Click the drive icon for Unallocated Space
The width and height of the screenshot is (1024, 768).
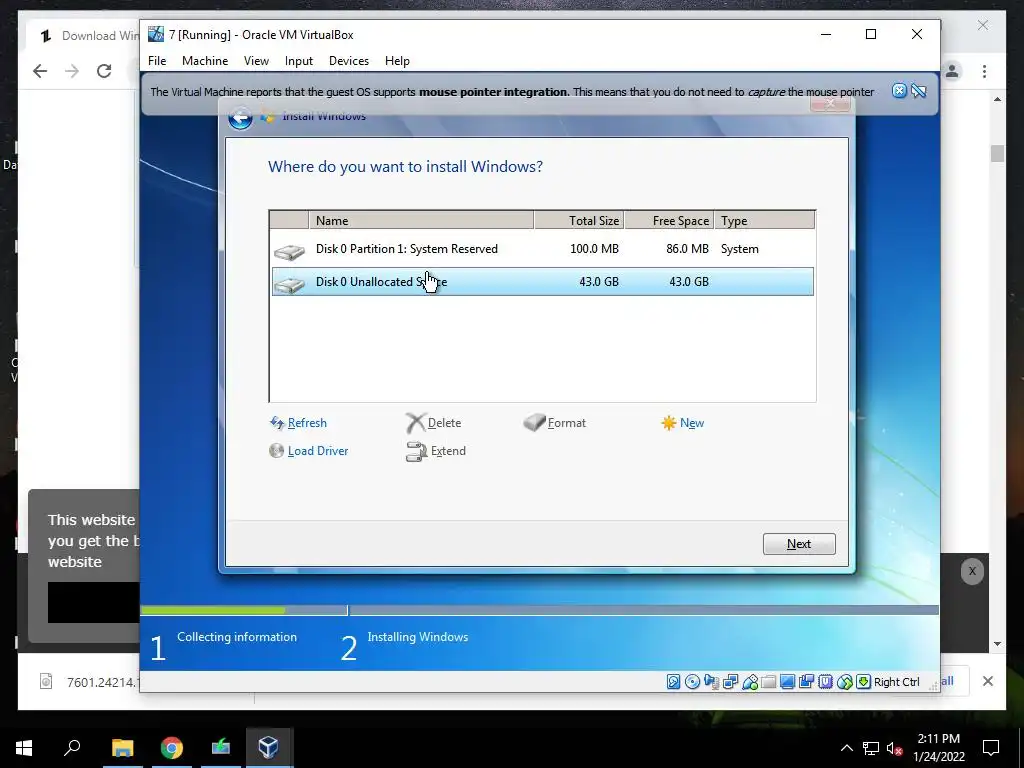pos(289,284)
